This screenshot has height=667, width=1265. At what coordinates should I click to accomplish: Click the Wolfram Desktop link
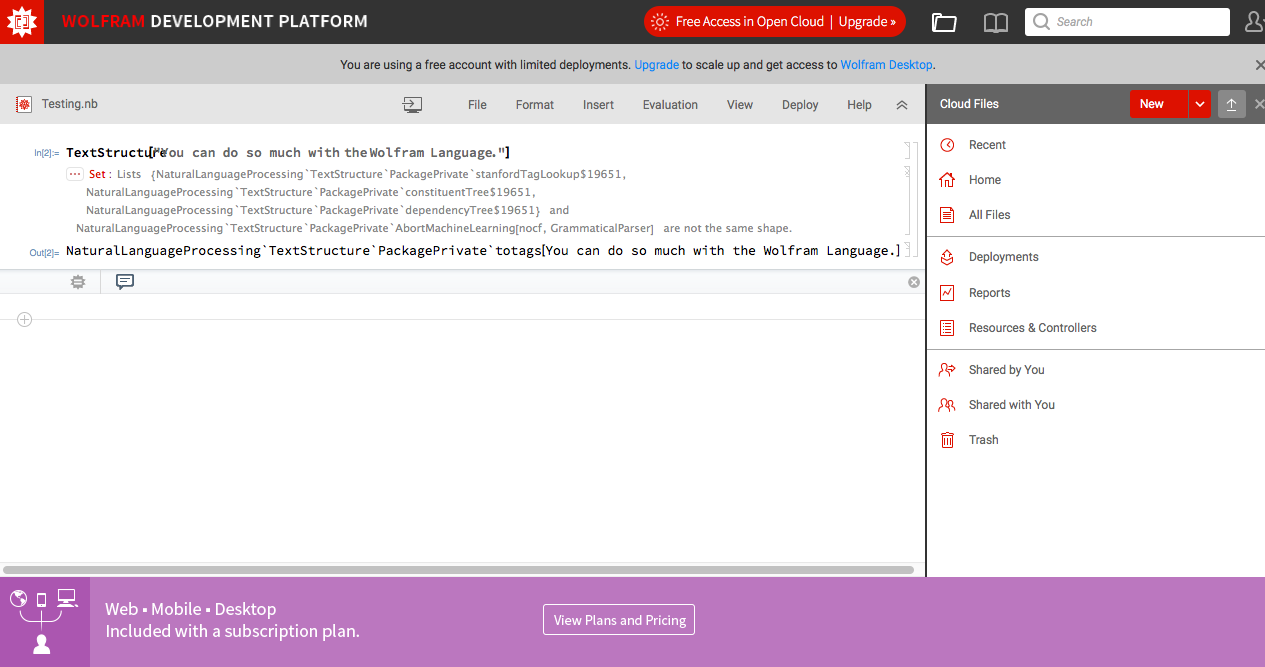887,65
